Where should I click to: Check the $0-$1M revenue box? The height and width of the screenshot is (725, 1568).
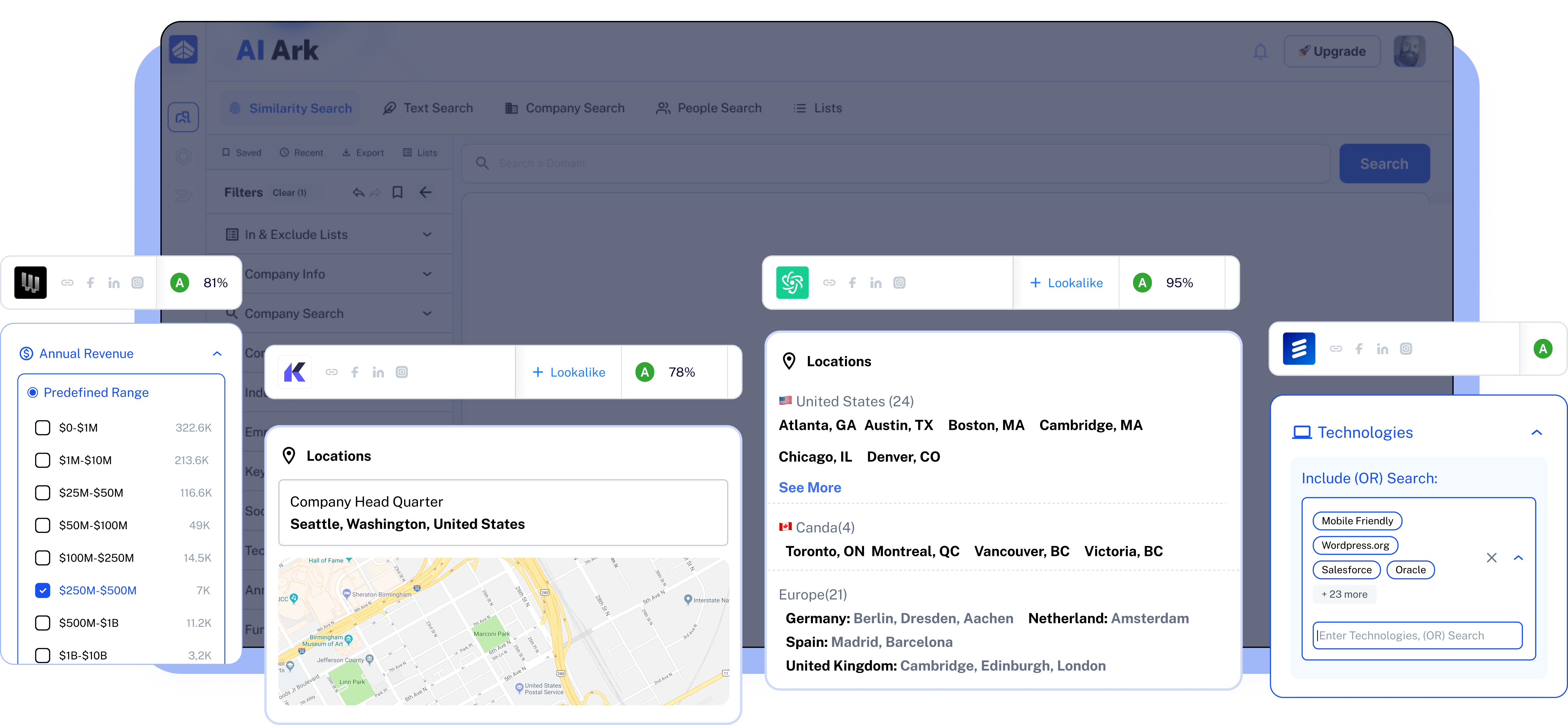coord(42,428)
